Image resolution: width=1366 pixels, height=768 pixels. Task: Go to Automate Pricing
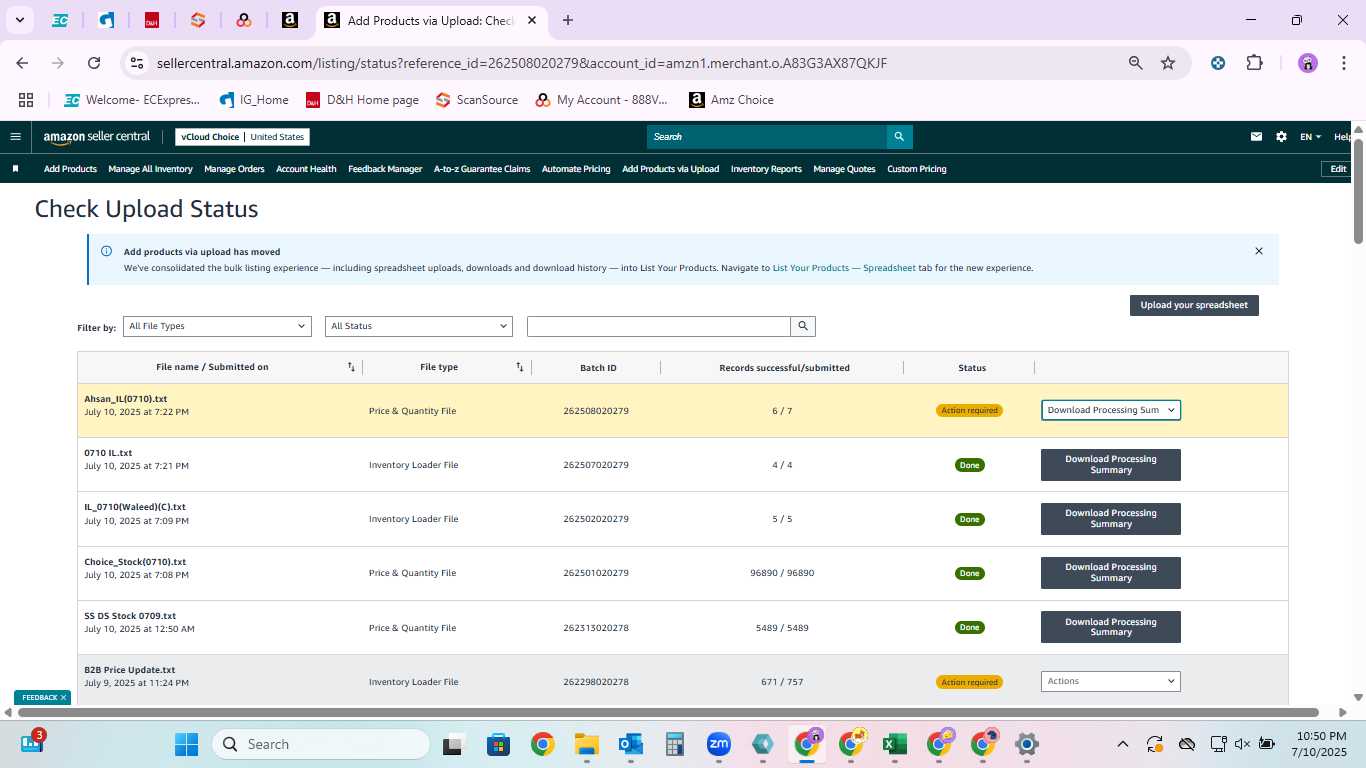(576, 169)
